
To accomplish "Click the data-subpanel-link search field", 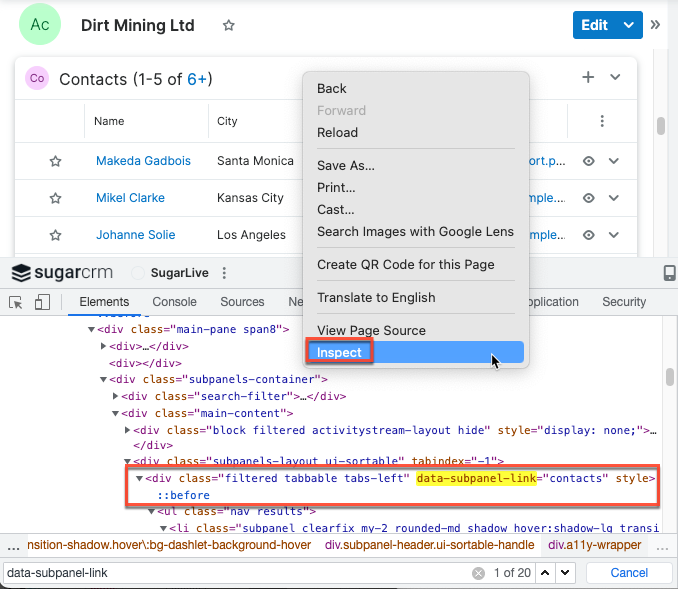I will (x=237, y=573).
